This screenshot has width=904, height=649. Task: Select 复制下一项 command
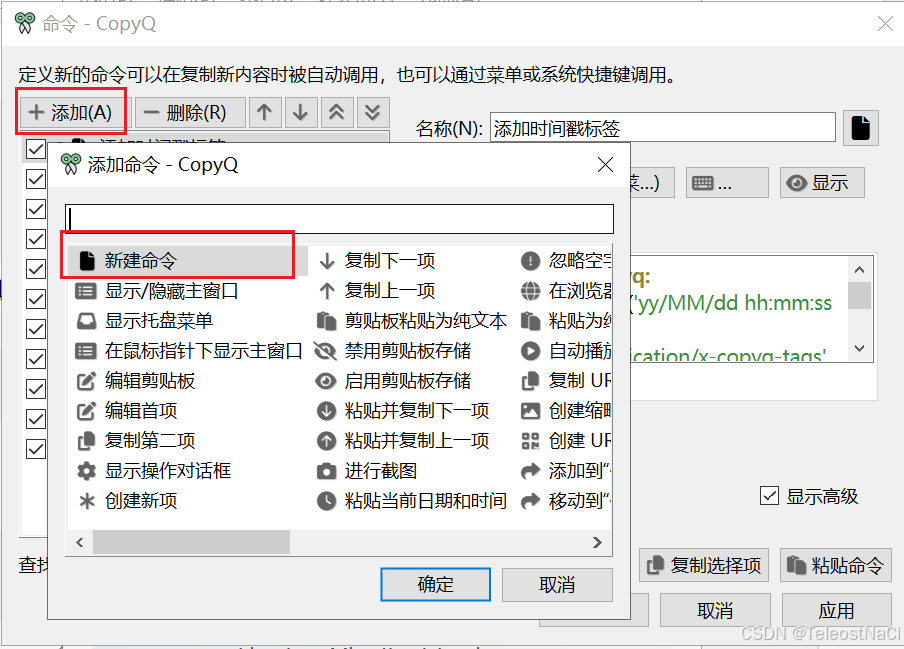377,261
